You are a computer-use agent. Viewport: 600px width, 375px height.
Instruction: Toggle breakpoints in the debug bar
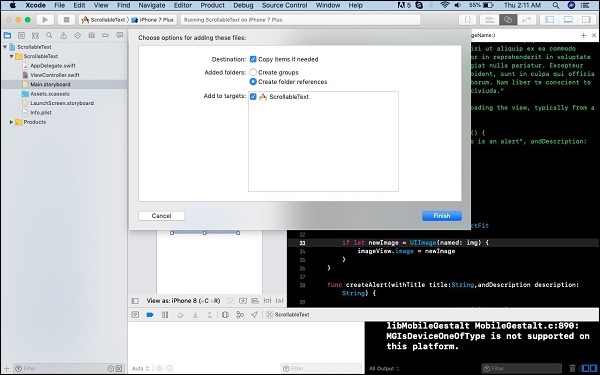pyautogui.click(x=150, y=315)
